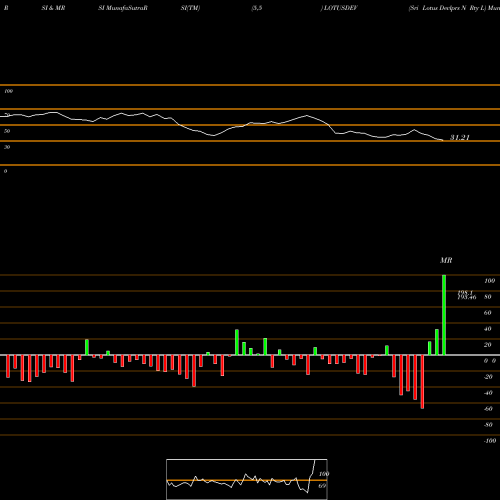Click the MR label above the histogram

pos(446,260)
